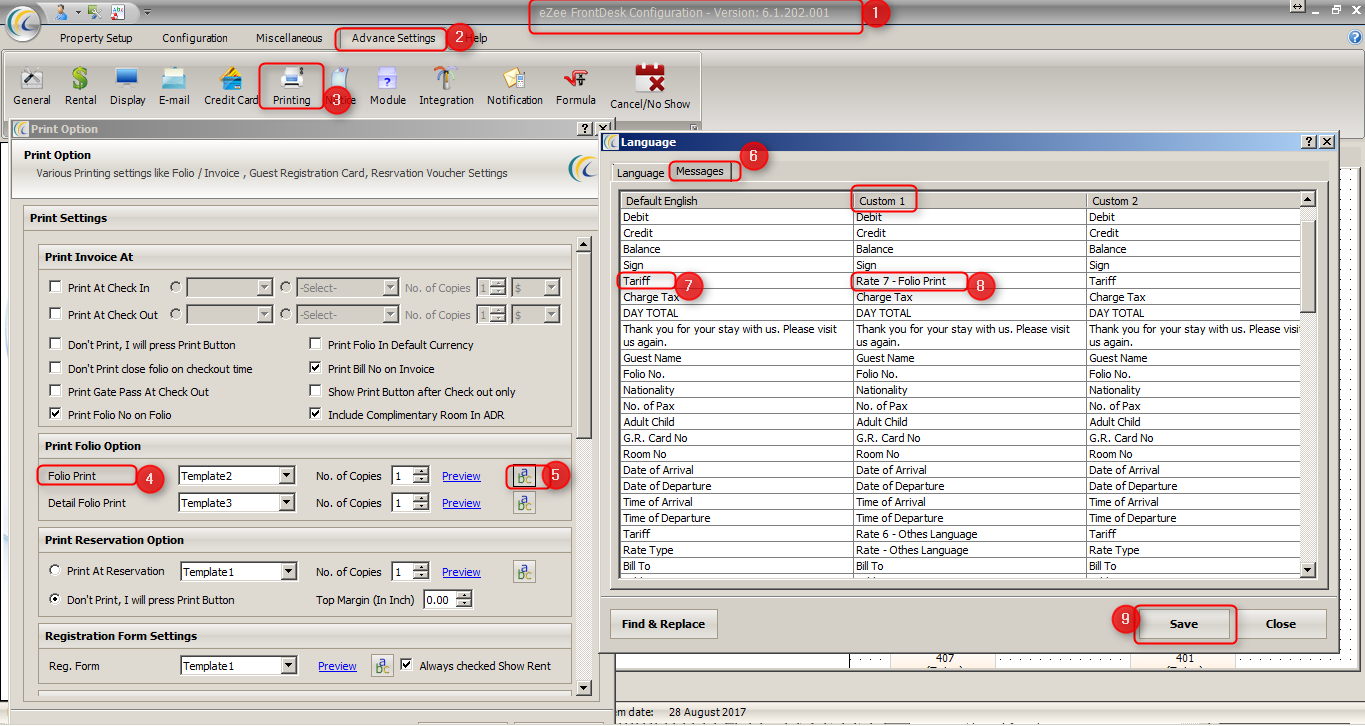
Task: Click Preview link for Detail Folio Print
Action: 461,503
